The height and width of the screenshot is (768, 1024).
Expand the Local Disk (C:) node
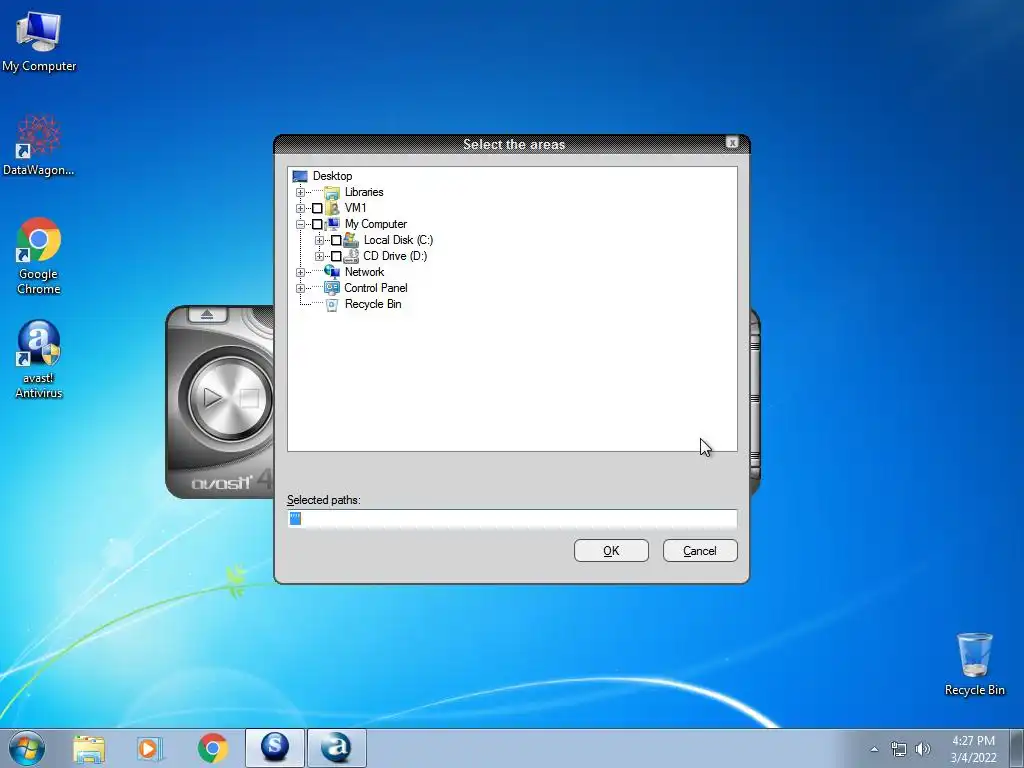point(319,240)
